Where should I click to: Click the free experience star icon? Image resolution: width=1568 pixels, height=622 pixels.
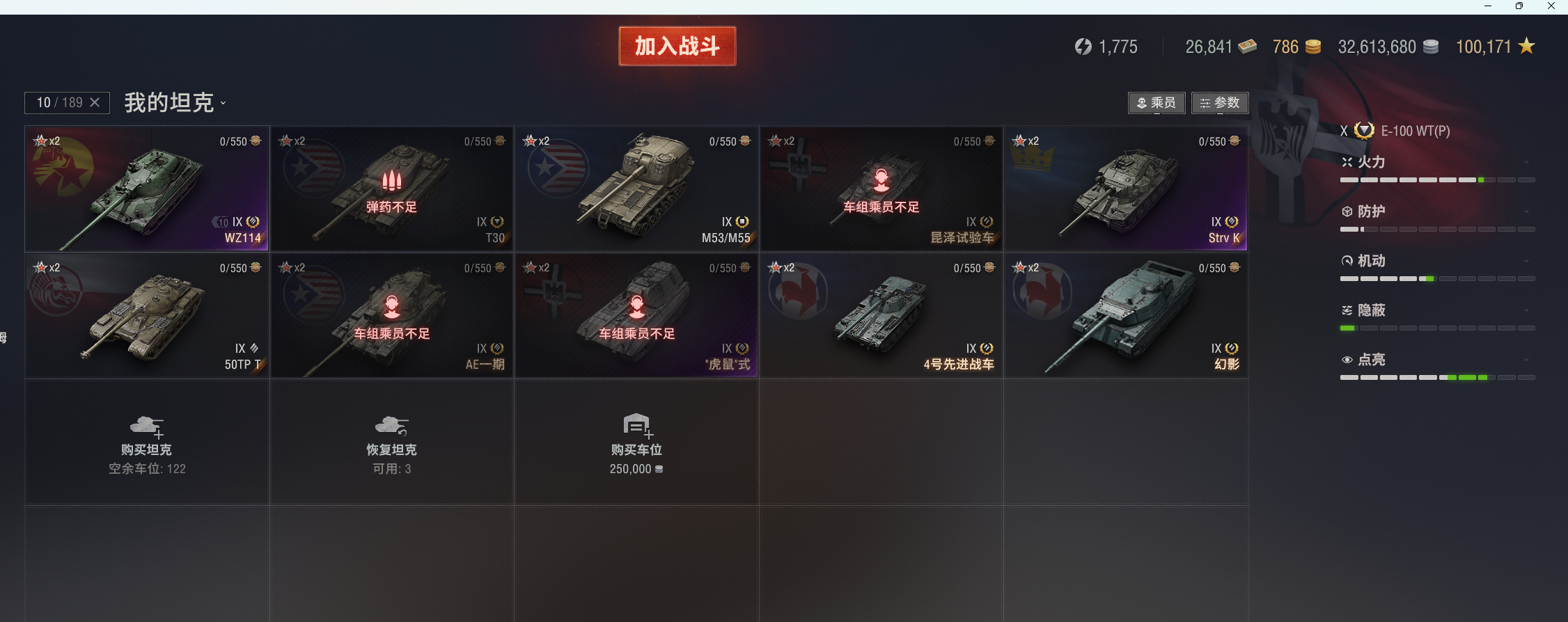click(1527, 47)
